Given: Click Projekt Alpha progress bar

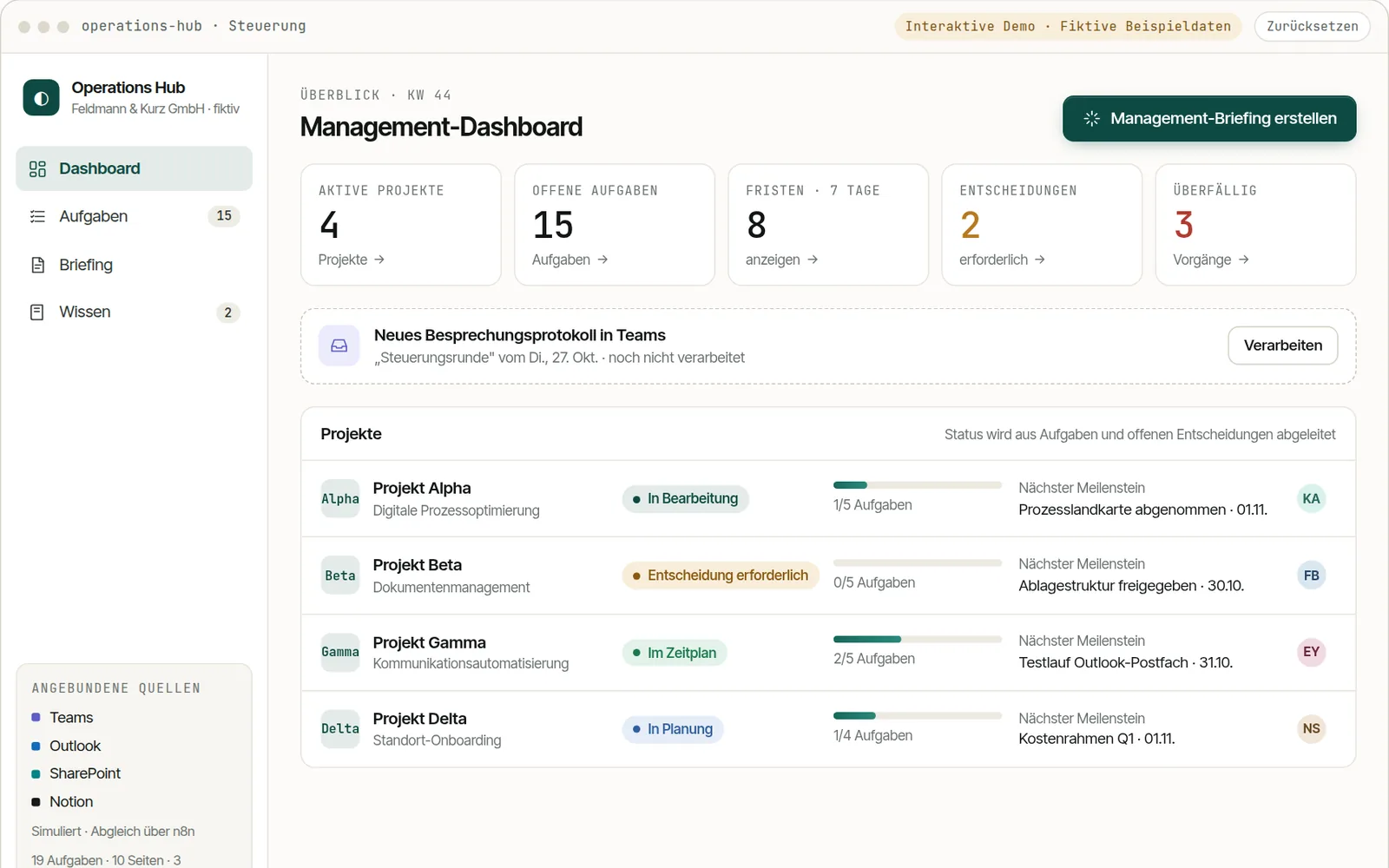Looking at the screenshot, I should pyautogui.click(x=918, y=485).
